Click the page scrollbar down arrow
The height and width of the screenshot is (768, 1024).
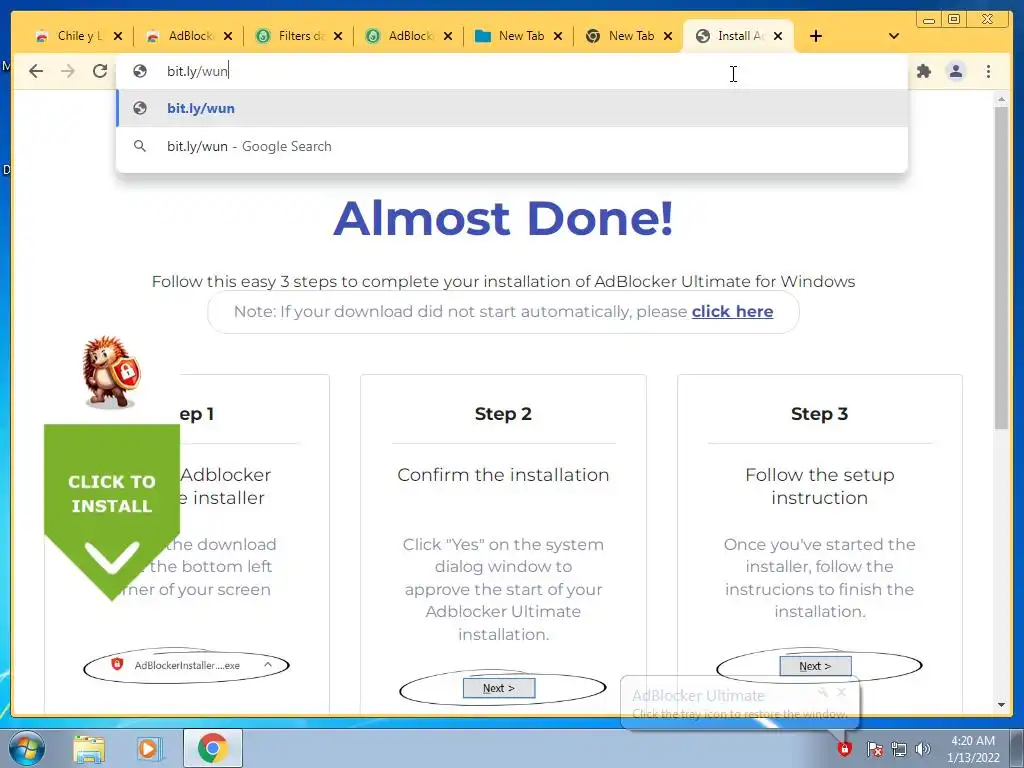pyautogui.click(x=1001, y=705)
